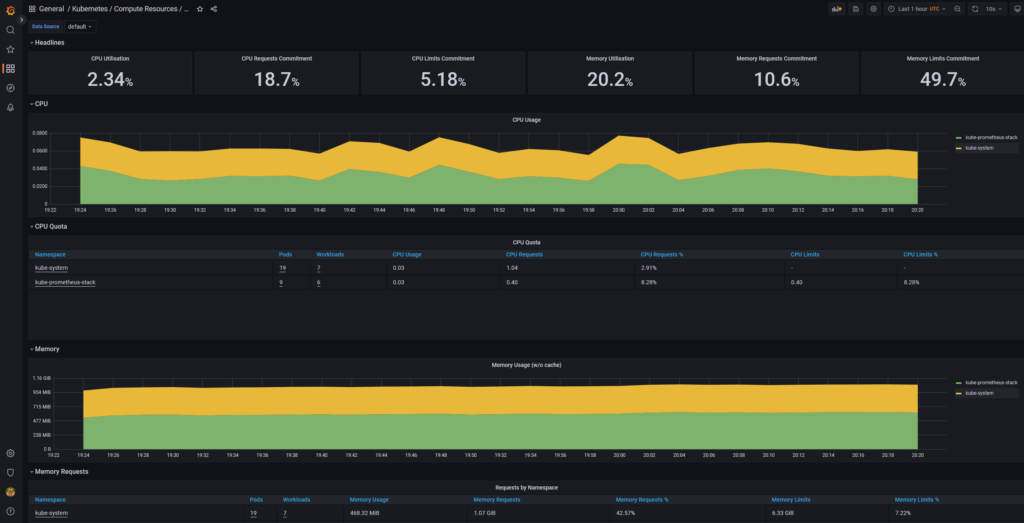This screenshot has width=1024, height=523.
Task: Open Requests by Namespace panel title
Action: 526,488
